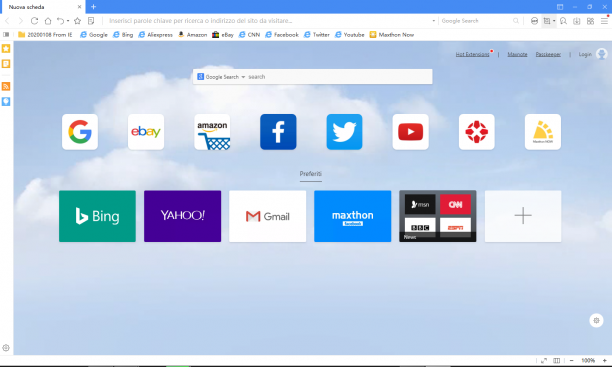This screenshot has width=612, height=367.
Task: Toggle split screen view in the status bar
Action: pyautogui.click(x=557, y=360)
